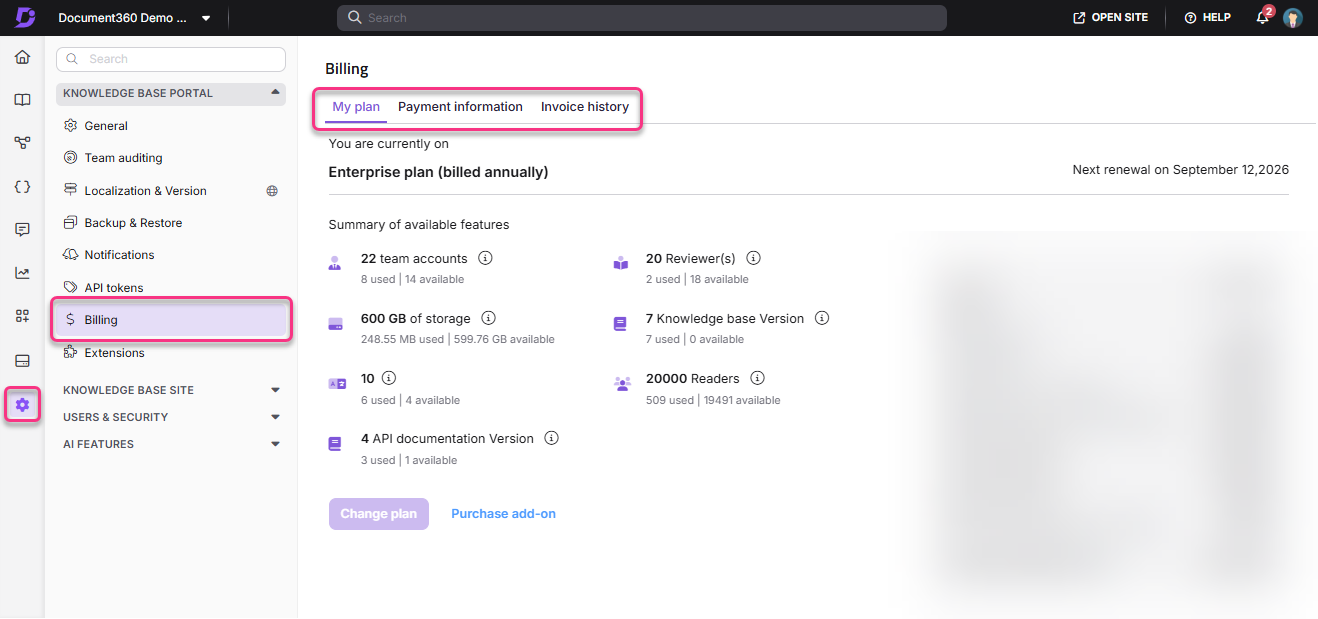This screenshot has height=619, width=1318.
Task: Click info icon beside 600 GB of storage
Action: pos(488,318)
